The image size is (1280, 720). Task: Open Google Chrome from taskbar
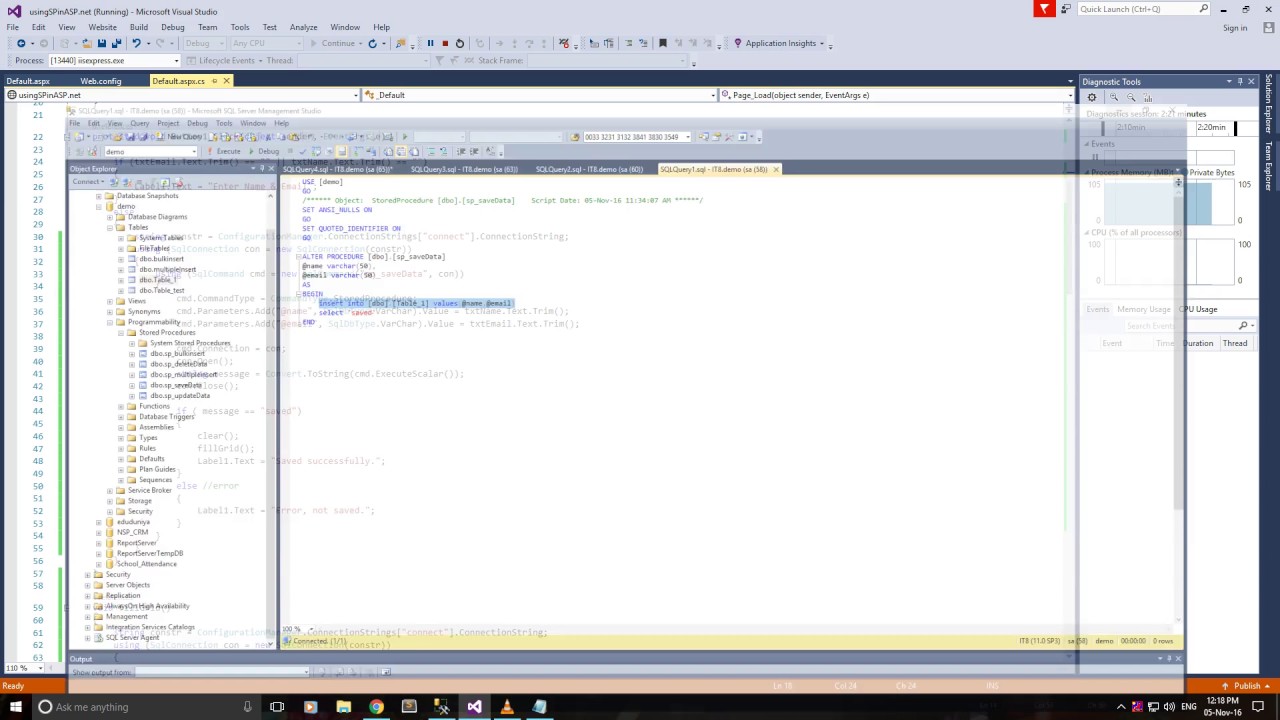(376, 707)
